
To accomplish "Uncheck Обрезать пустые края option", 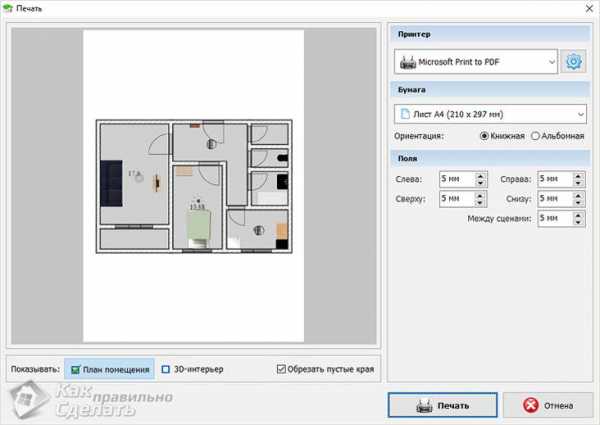I will point(281,370).
